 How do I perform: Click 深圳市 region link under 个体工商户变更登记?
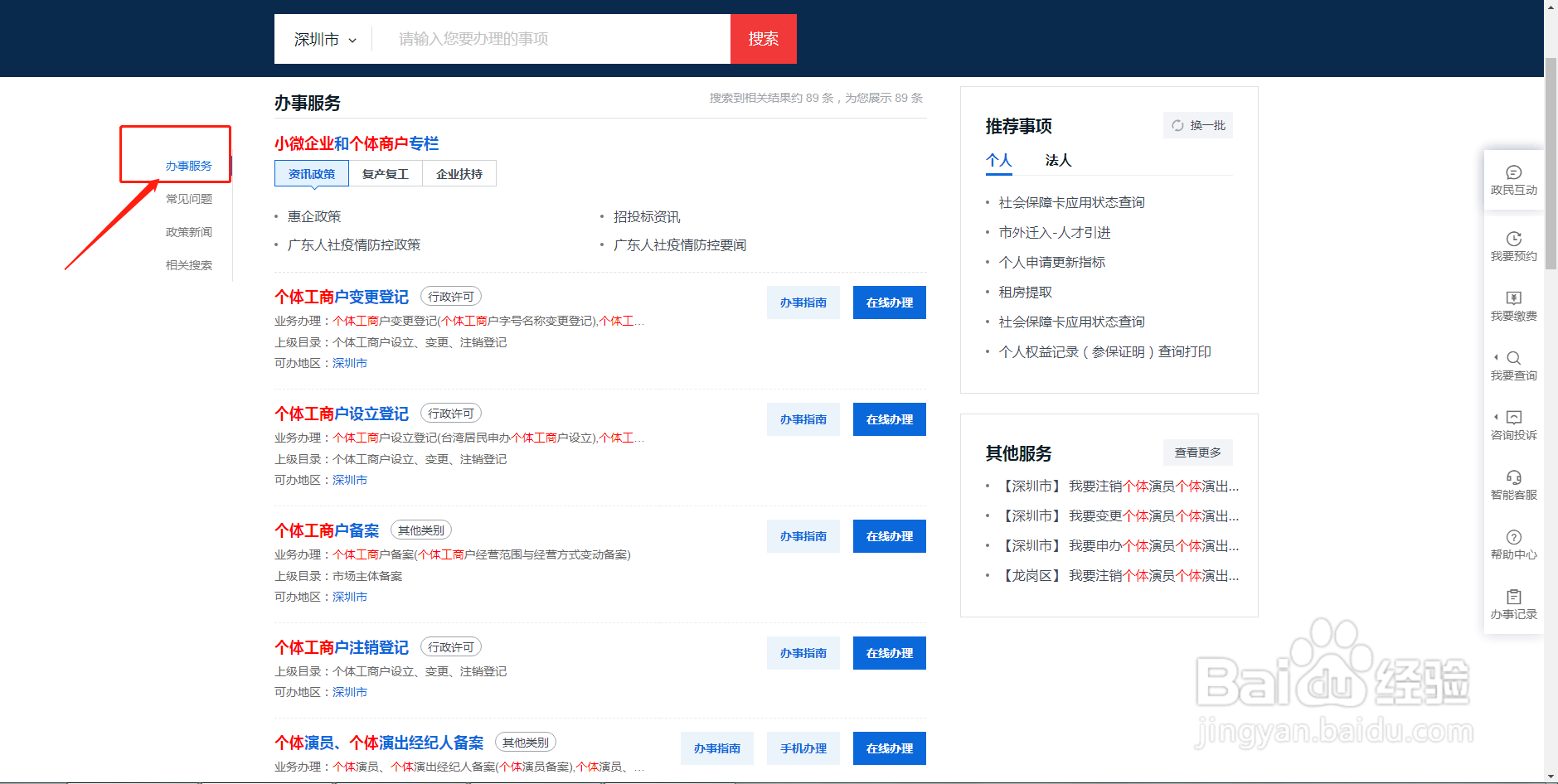point(350,363)
